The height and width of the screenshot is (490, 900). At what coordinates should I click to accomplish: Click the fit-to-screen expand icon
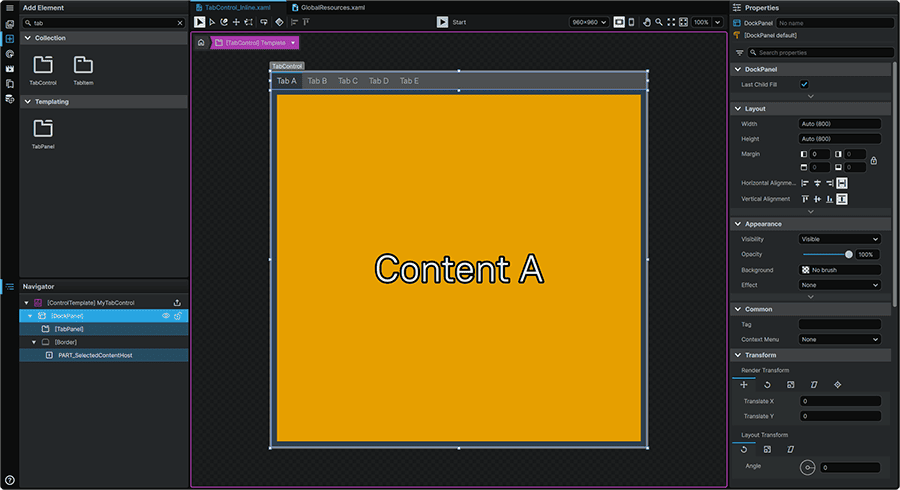pyautogui.click(x=671, y=22)
